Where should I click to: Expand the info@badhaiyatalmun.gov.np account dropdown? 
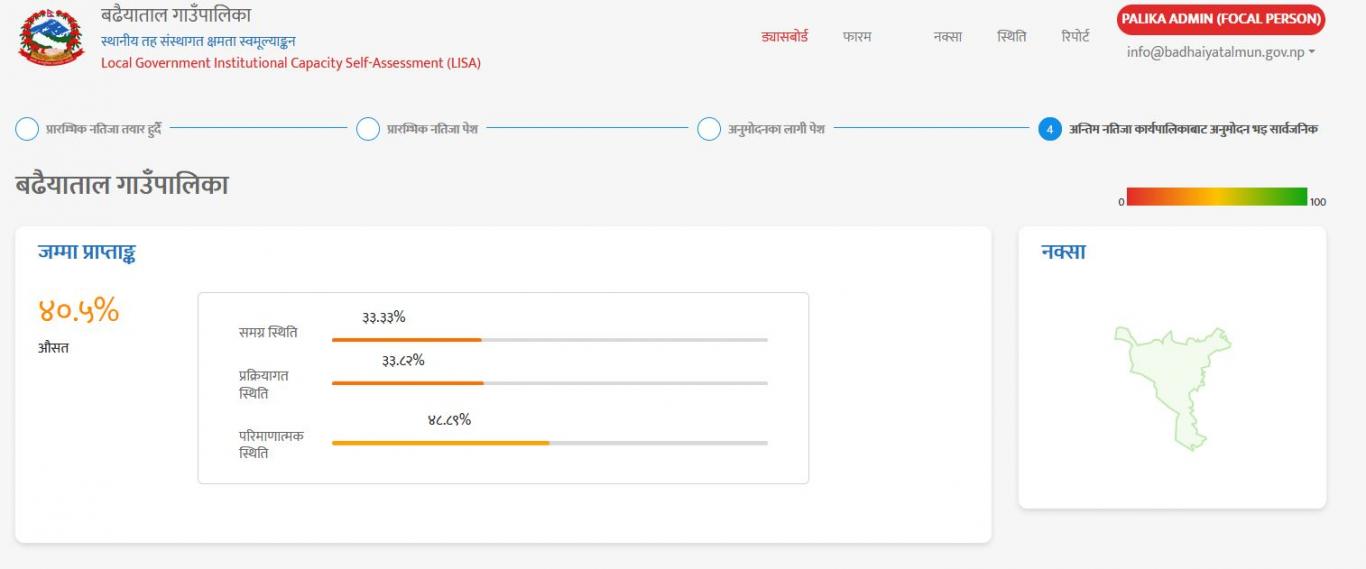[1220, 52]
